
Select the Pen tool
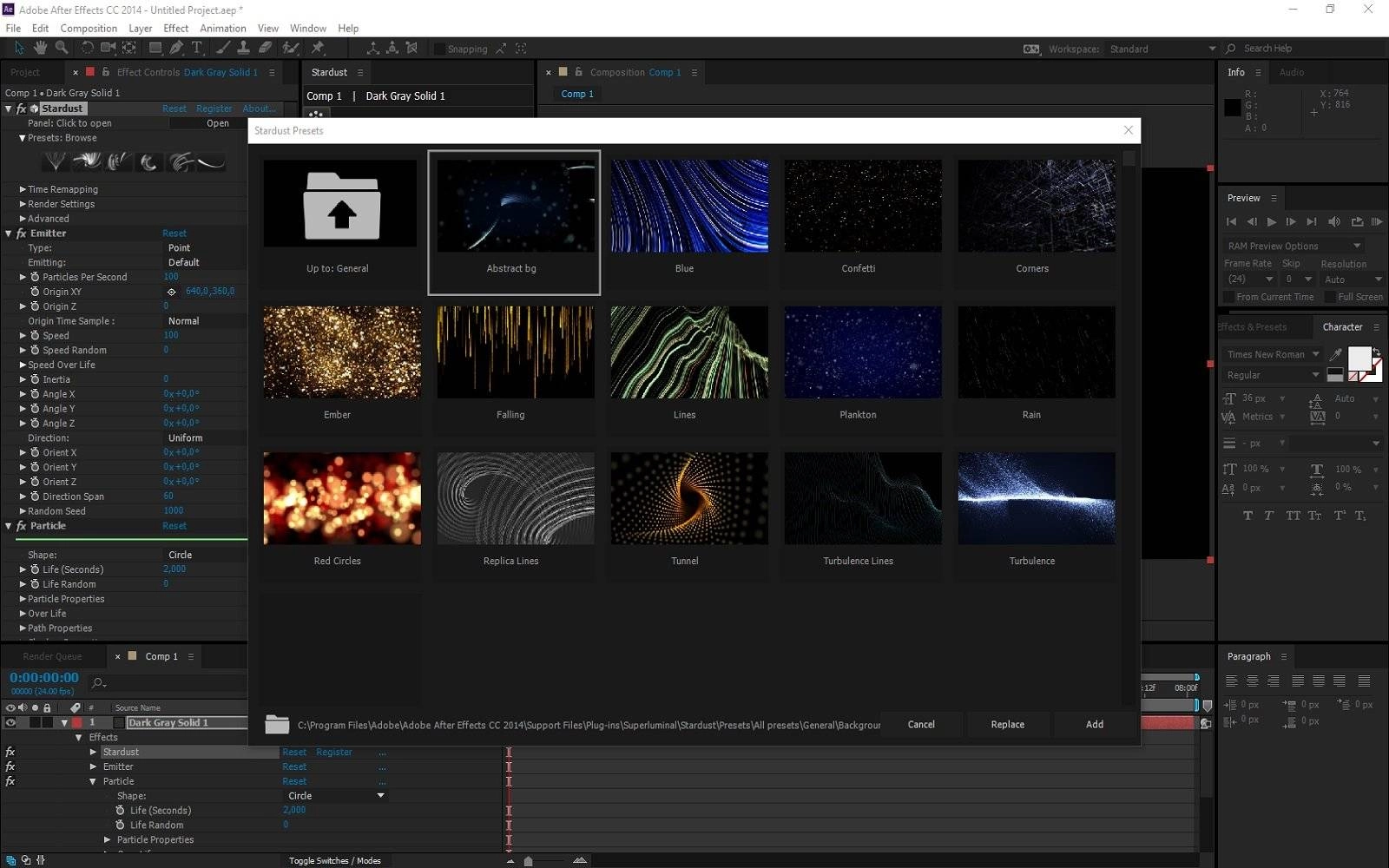[x=176, y=48]
